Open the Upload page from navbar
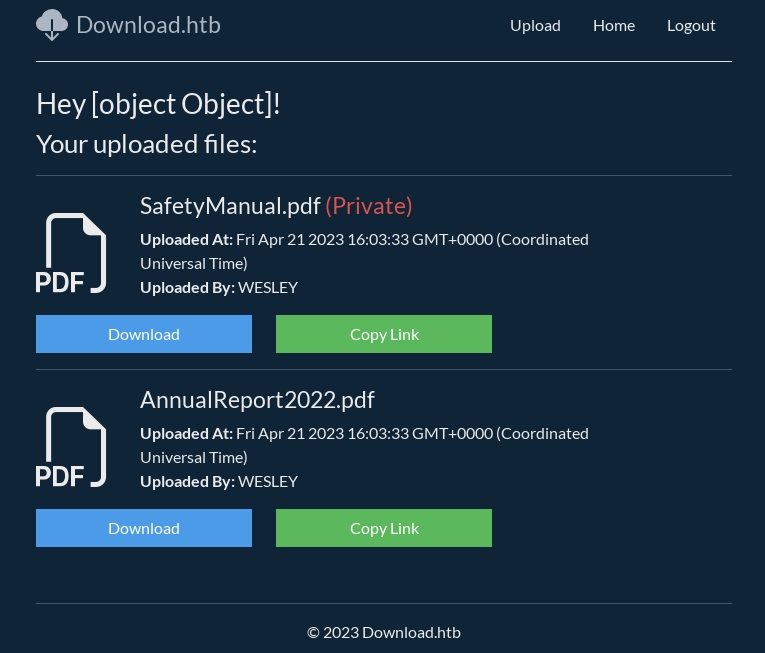 pos(535,25)
